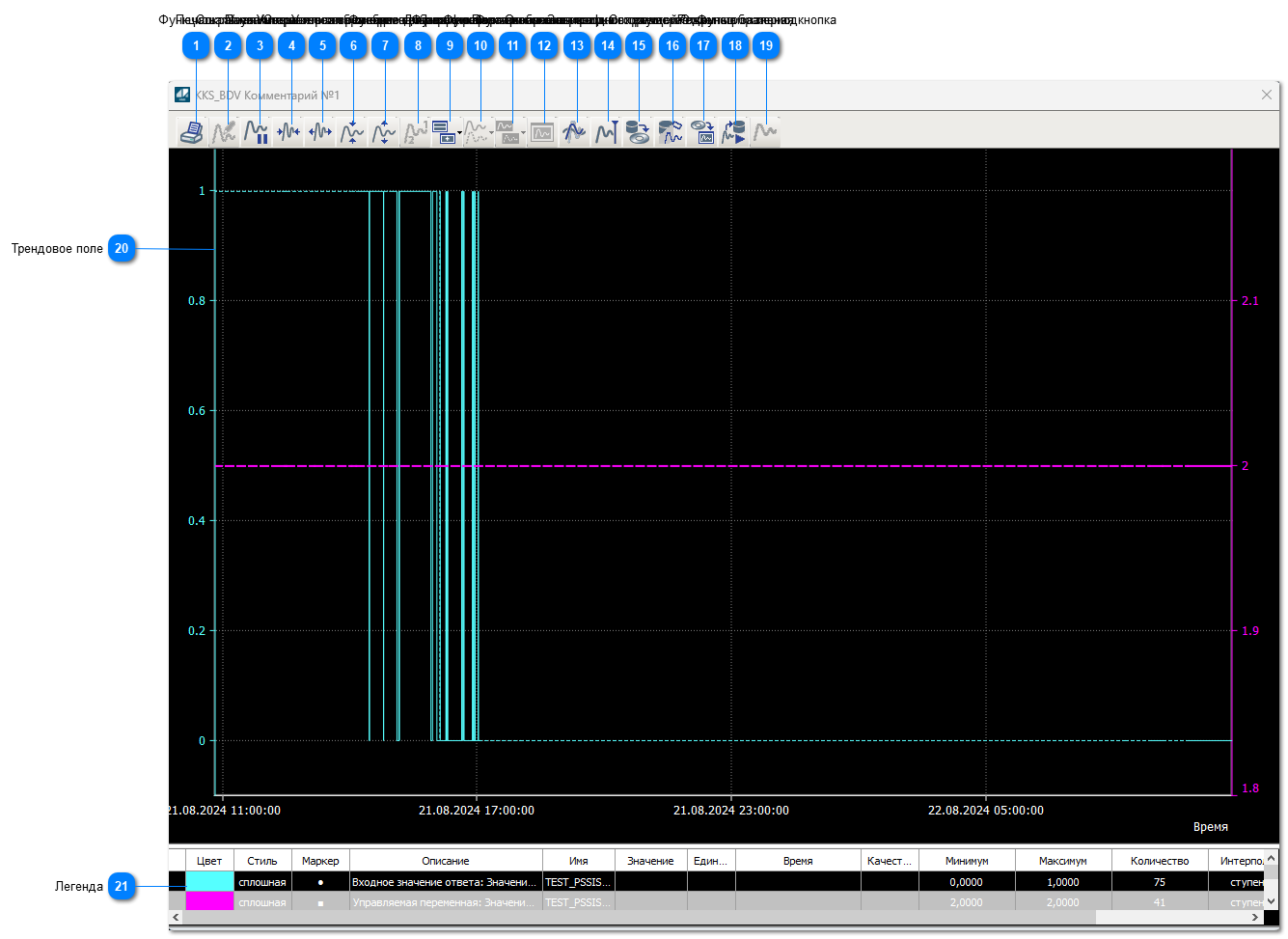Click the greyed two-panel trend icon

(507, 132)
